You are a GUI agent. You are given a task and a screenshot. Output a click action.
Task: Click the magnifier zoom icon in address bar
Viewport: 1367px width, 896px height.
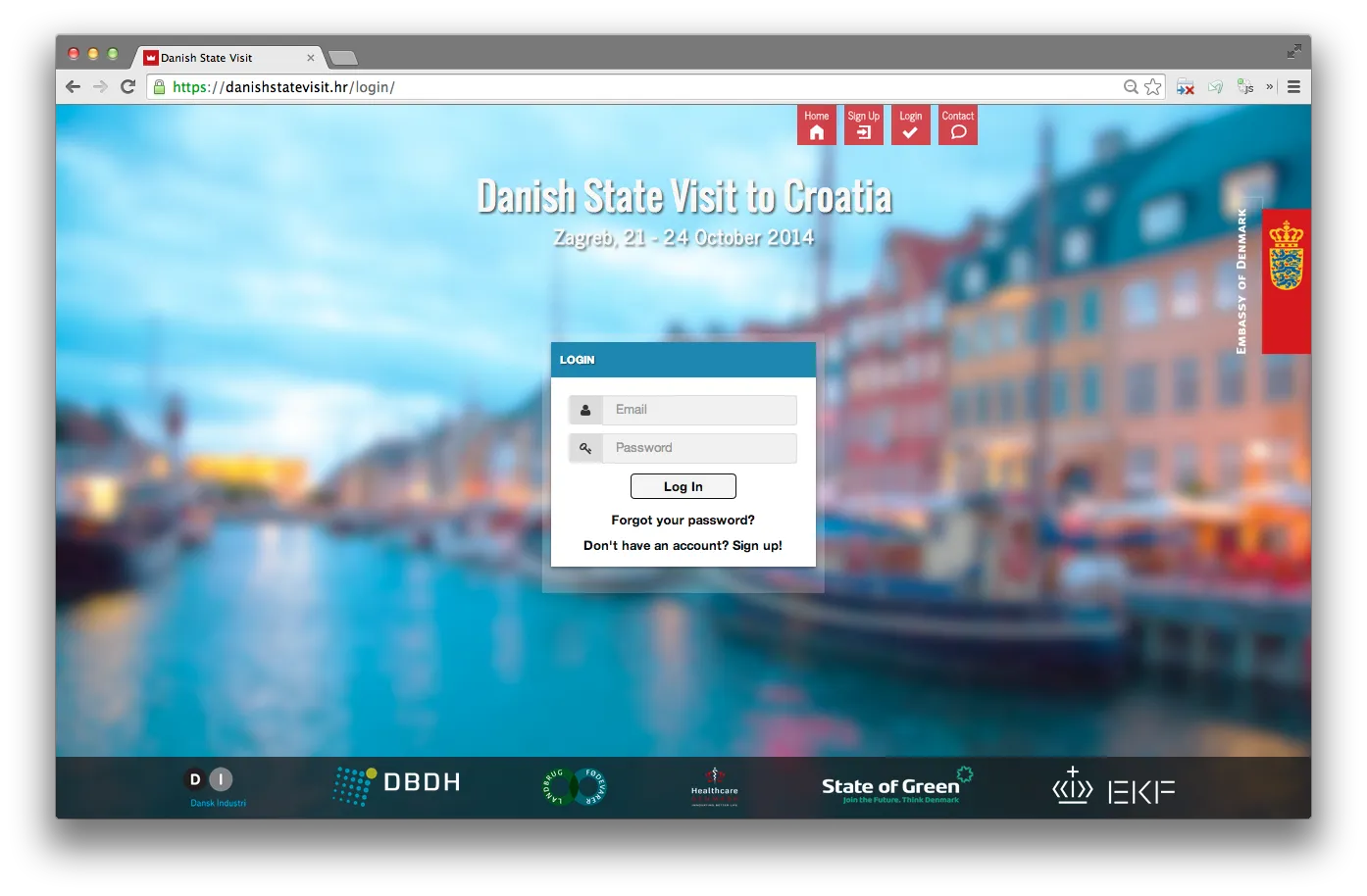(x=1130, y=86)
